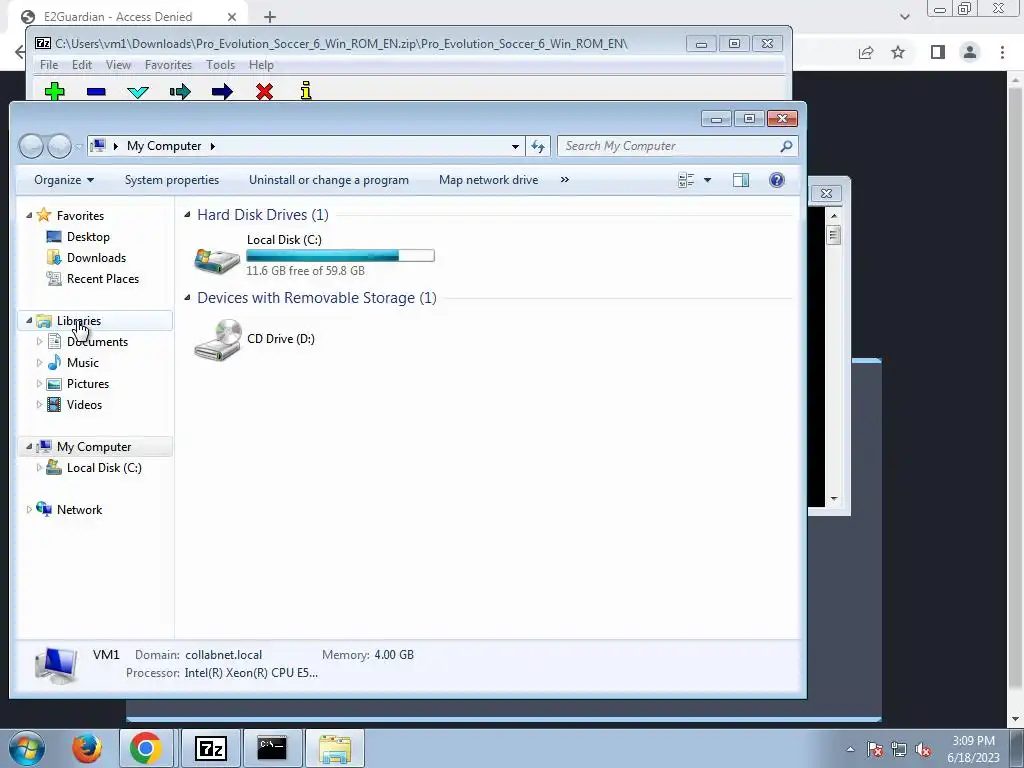Click the 7-Zip Test (checkmark) icon

[x=138, y=92]
